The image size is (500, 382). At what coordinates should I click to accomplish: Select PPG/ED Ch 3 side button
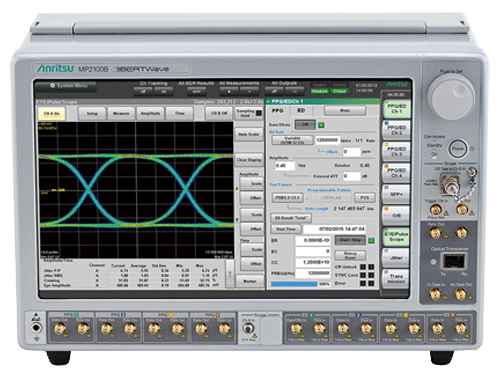pyautogui.click(x=396, y=151)
